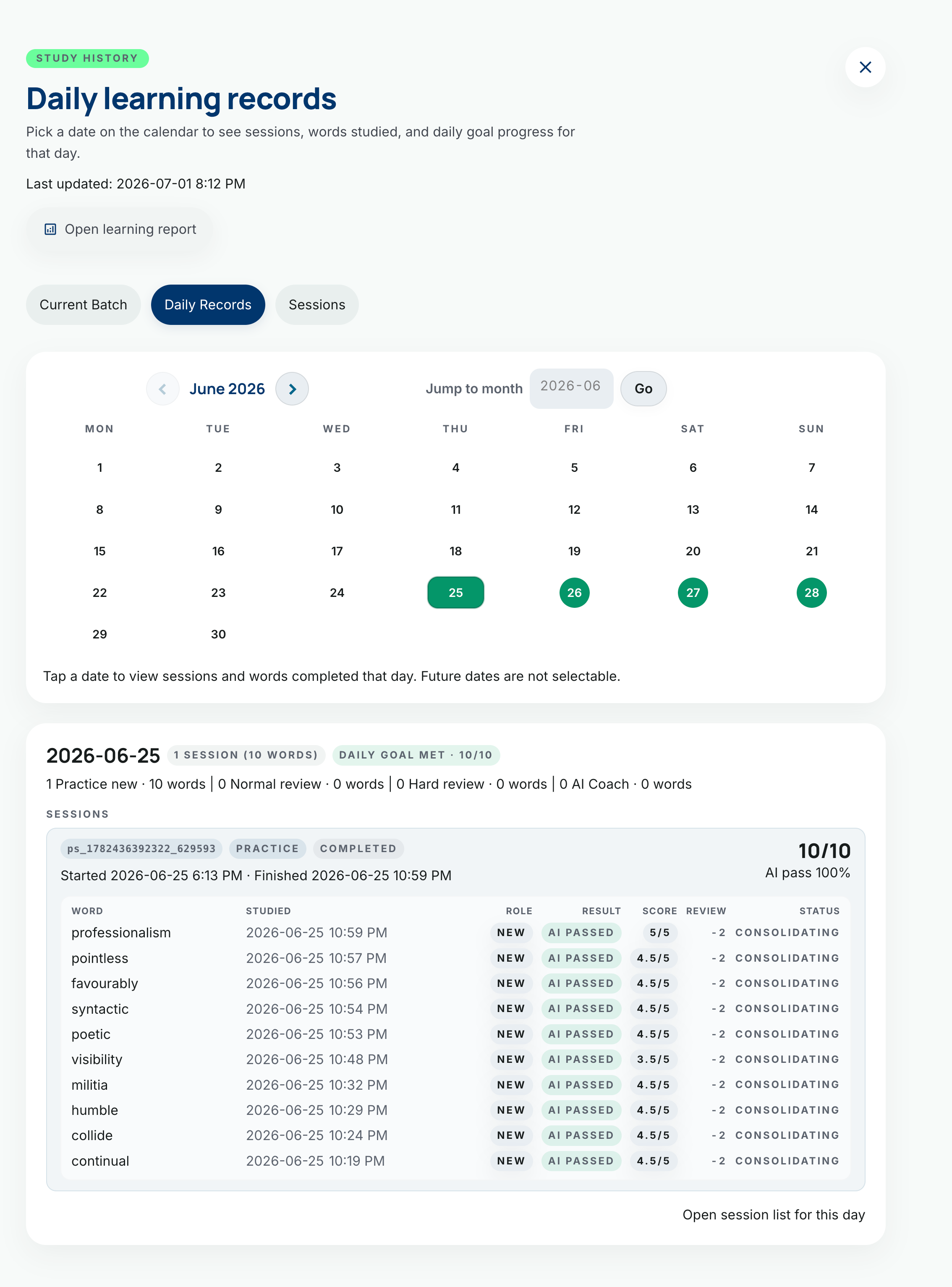Click the STUDY HISTORY label badge
This screenshot has height=1287, width=952.
coord(88,58)
